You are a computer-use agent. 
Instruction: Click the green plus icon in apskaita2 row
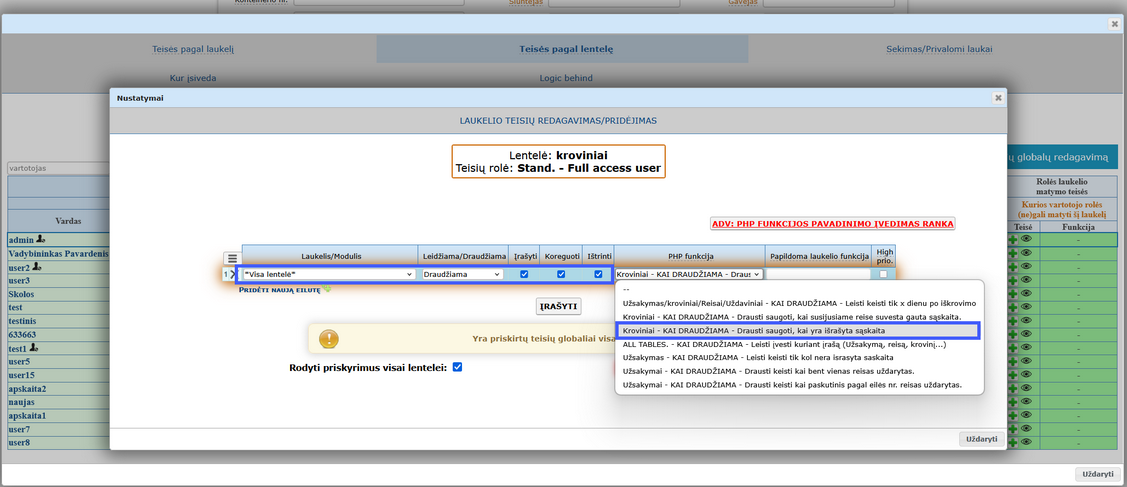click(x=1013, y=389)
